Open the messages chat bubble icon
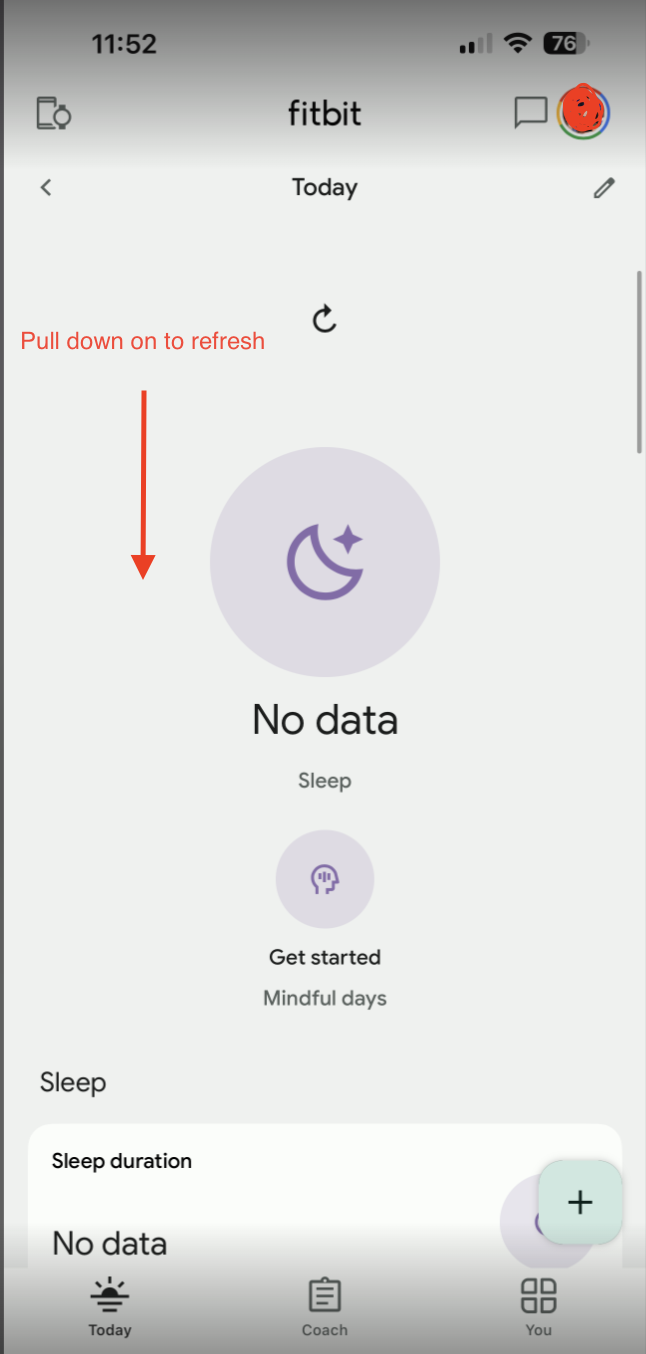Viewport: 646px width, 1354px height. pyautogui.click(x=530, y=113)
